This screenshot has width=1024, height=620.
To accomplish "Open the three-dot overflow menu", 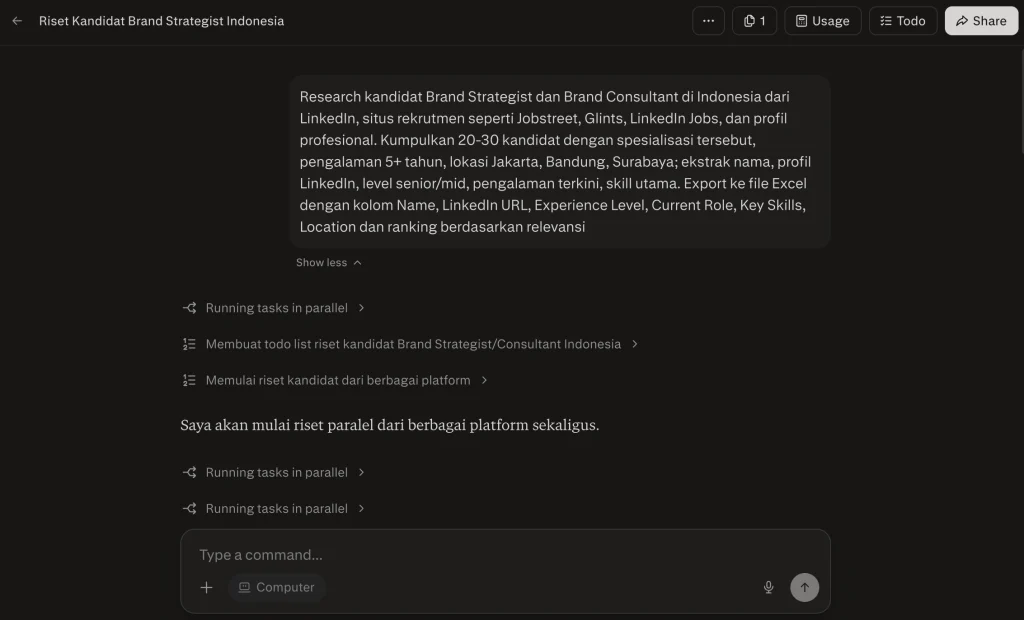I will click(708, 20).
